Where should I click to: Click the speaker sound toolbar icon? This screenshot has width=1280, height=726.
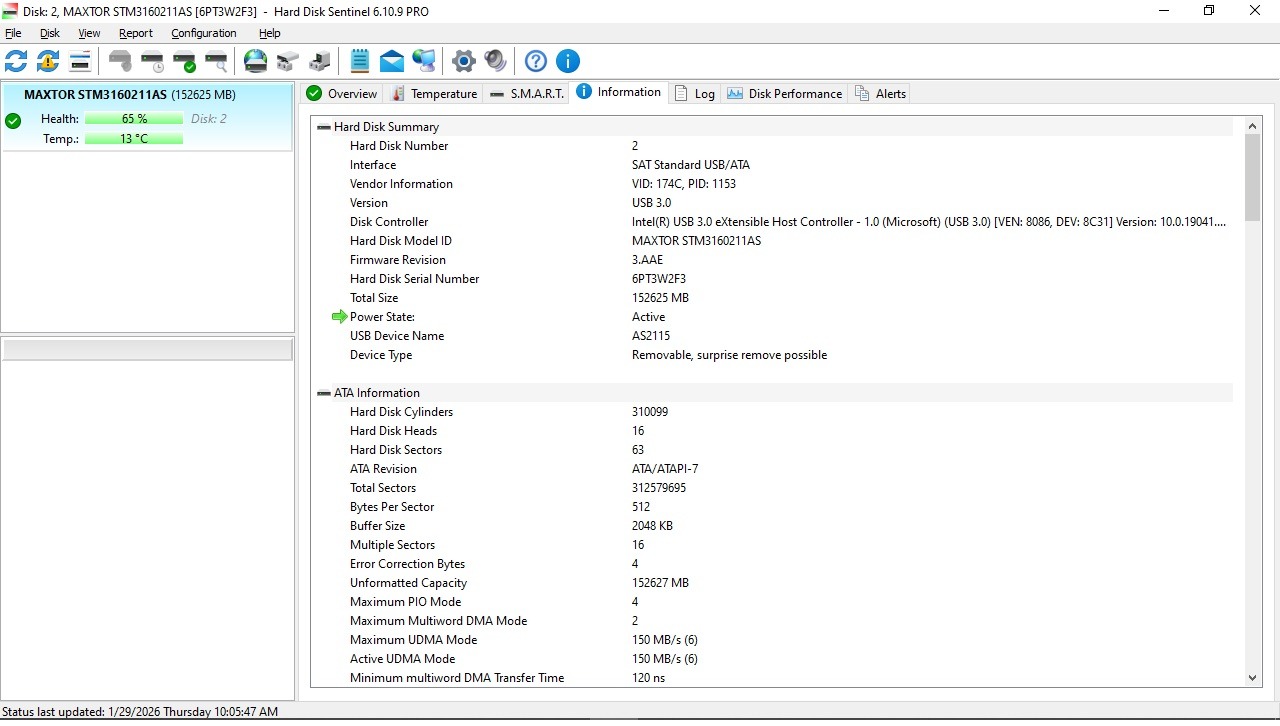(495, 61)
